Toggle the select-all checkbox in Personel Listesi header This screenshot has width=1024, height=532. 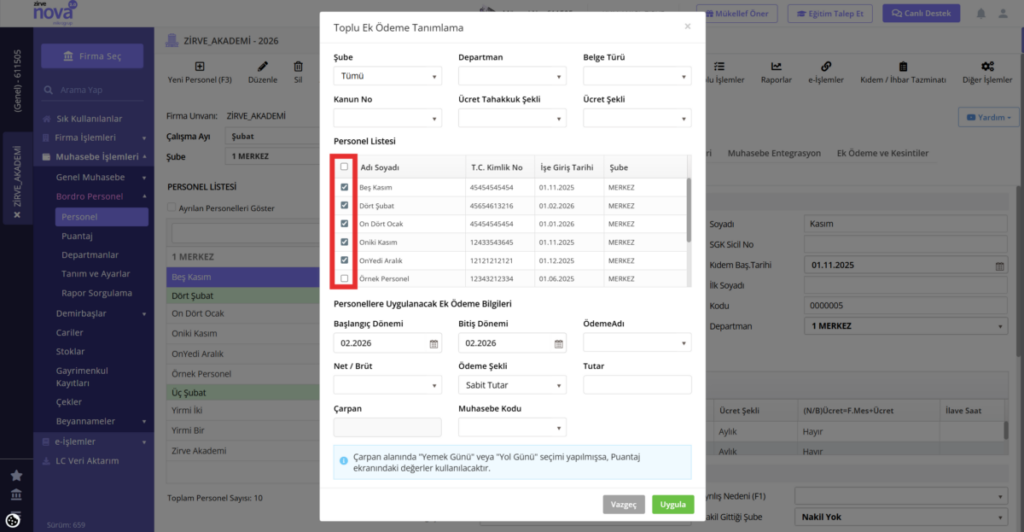point(344,167)
